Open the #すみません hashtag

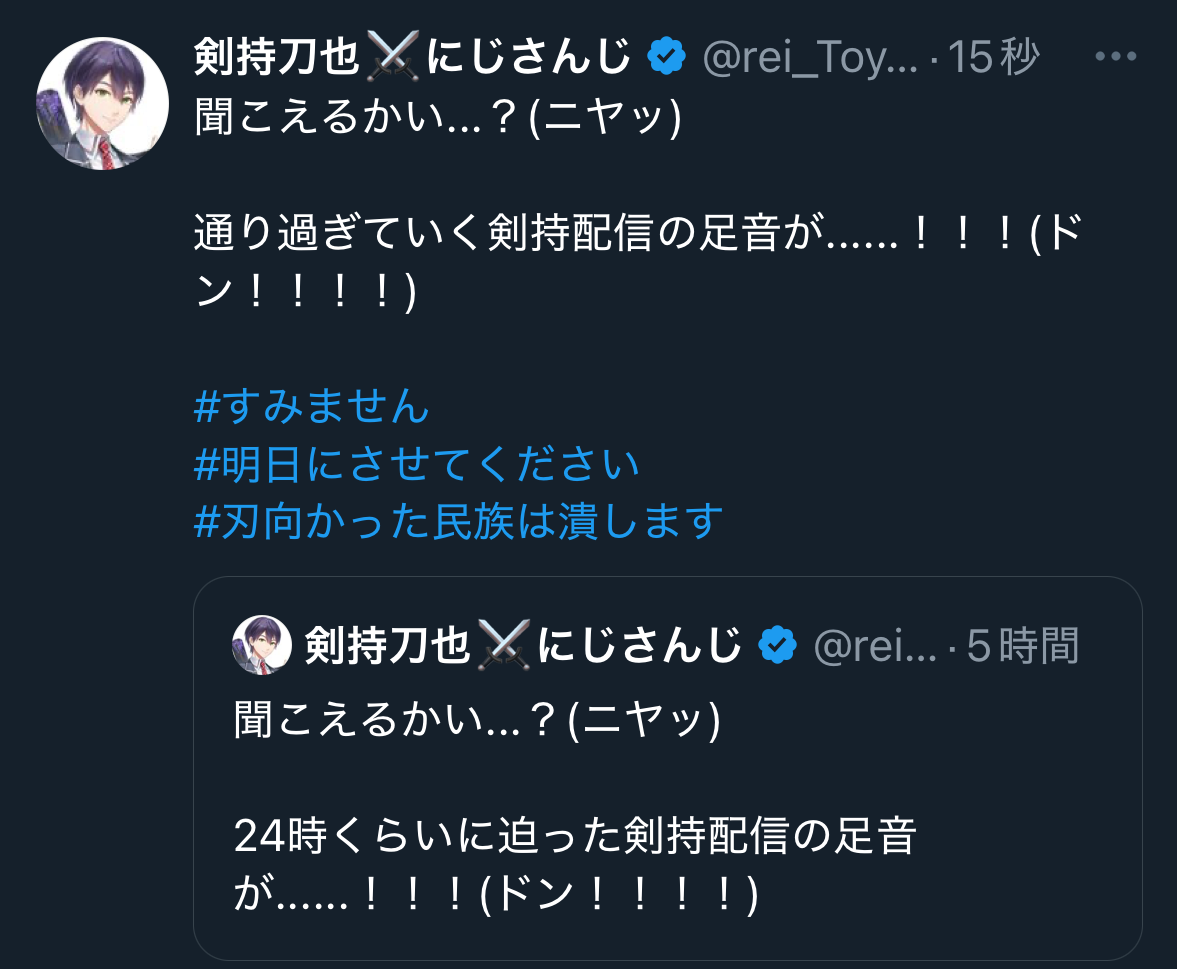click(x=311, y=408)
